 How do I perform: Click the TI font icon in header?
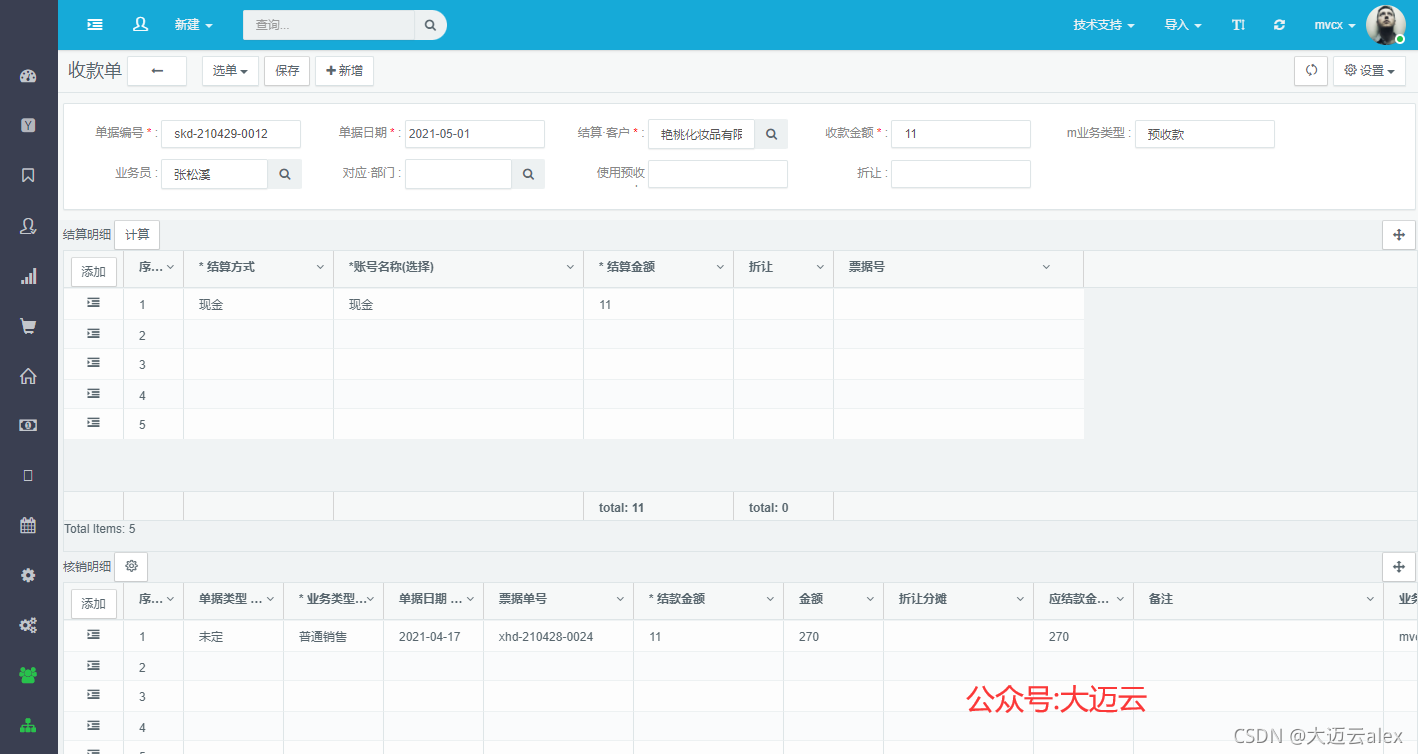(1238, 25)
